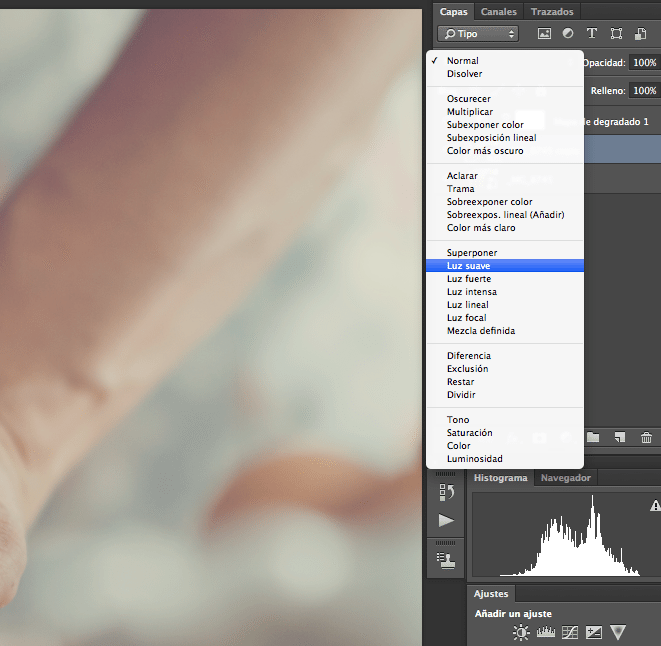Select Oscurecer blend mode
Image resolution: width=661 pixels, height=646 pixels.
click(x=505, y=99)
